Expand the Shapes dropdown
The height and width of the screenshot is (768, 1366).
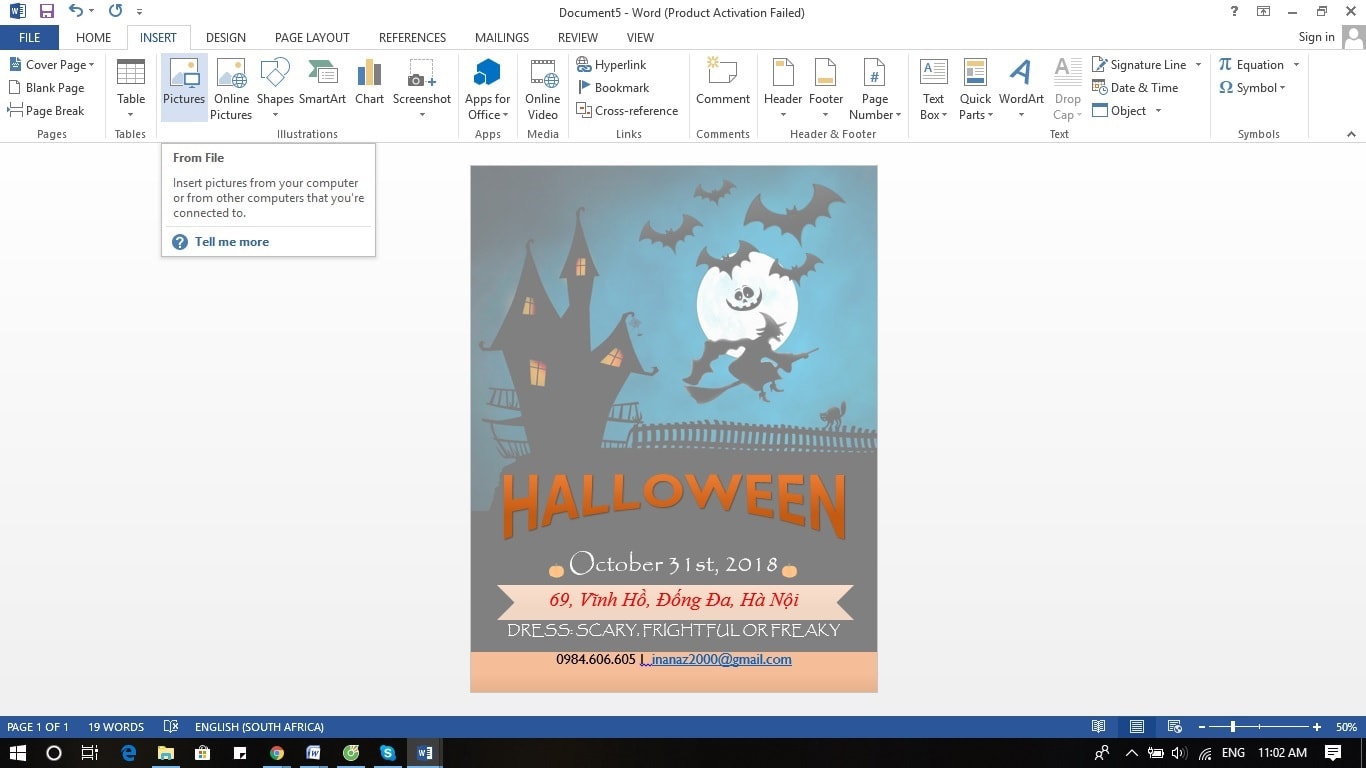[275, 114]
